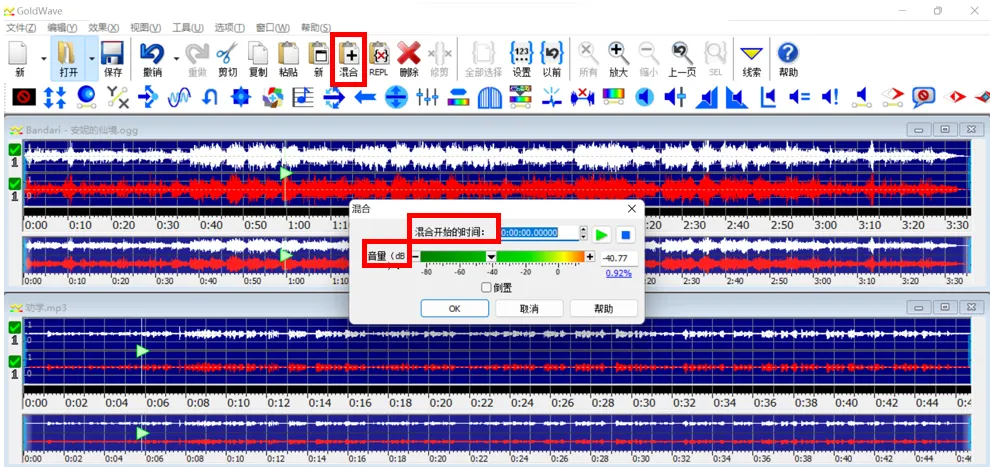Open the 设置 selection settings icon
The image size is (990, 467).
pyautogui.click(x=522, y=54)
